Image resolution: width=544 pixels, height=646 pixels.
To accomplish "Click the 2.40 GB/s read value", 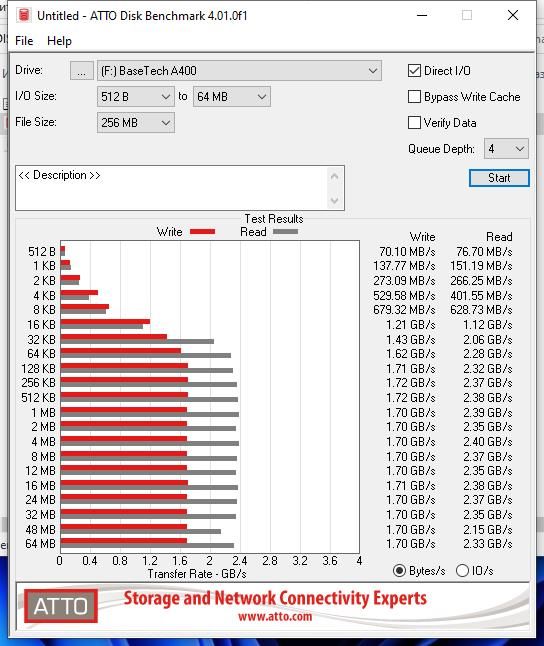I will (x=488, y=442).
